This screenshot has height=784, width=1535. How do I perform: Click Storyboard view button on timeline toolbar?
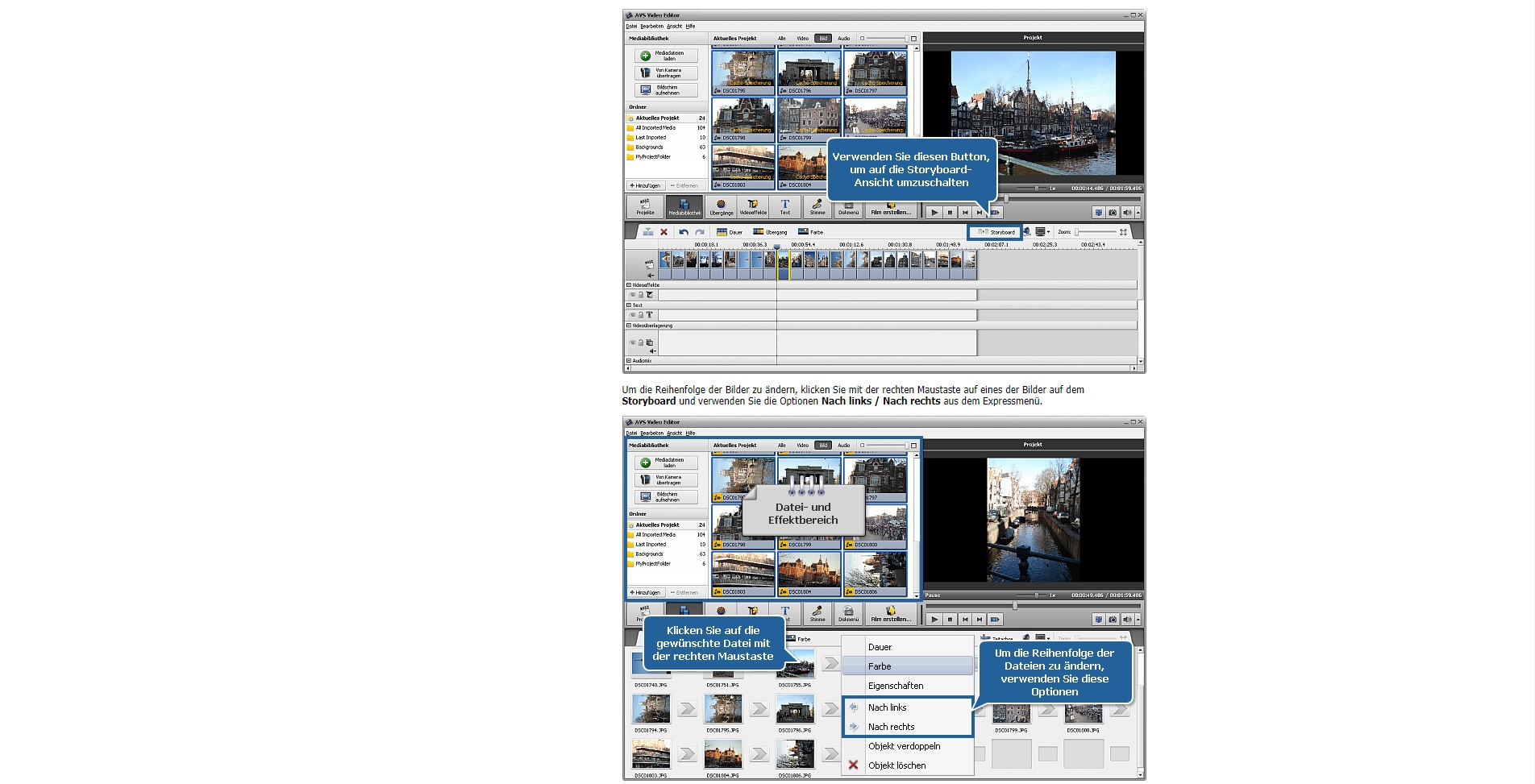(x=996, y=232)
